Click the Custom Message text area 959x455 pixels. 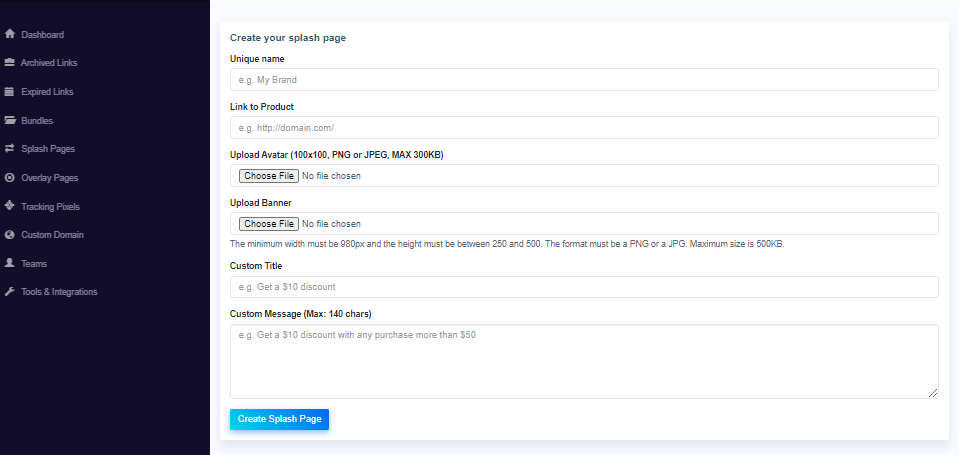point(584,361)
